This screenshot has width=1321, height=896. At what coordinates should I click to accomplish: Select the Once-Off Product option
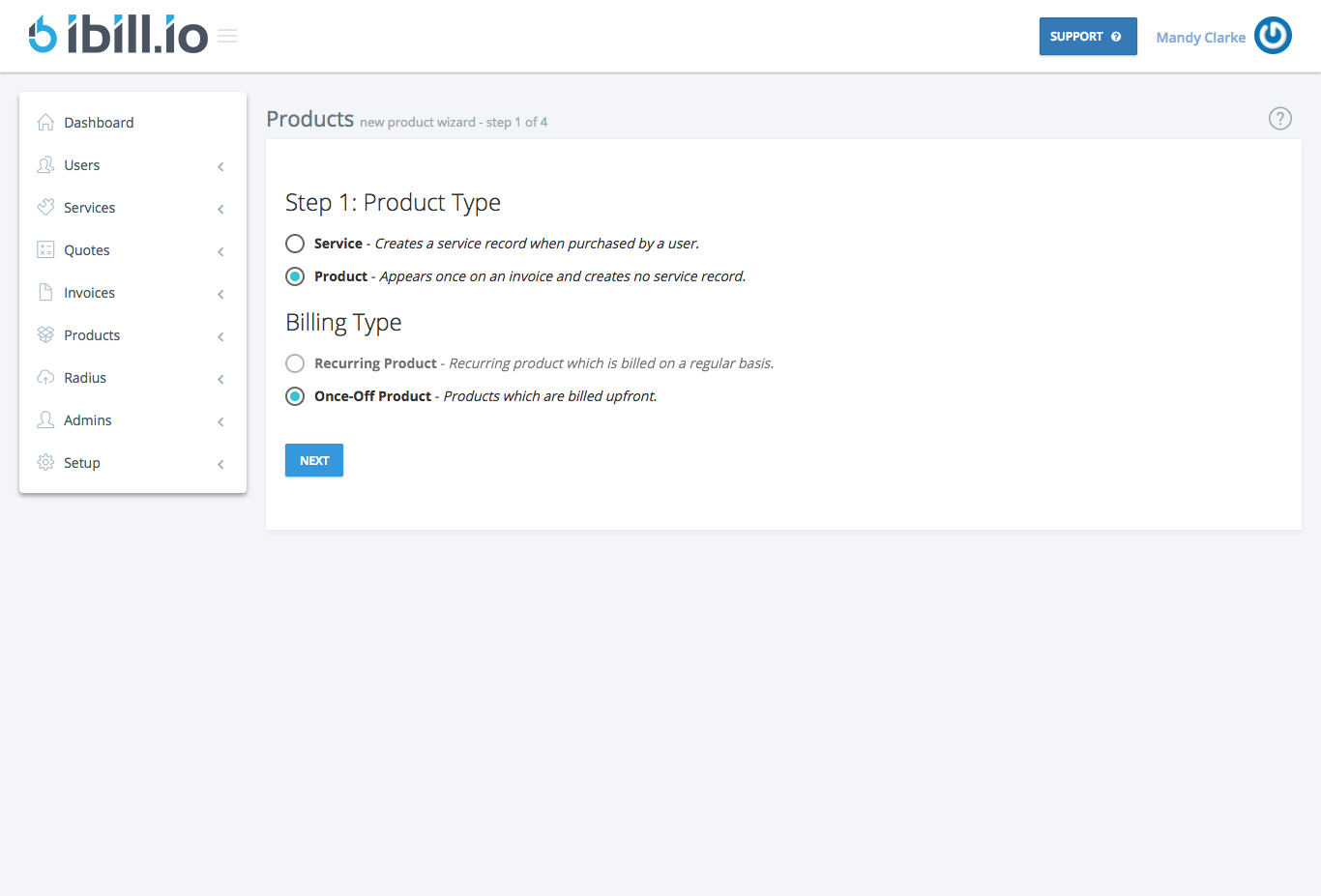(294, 395)
